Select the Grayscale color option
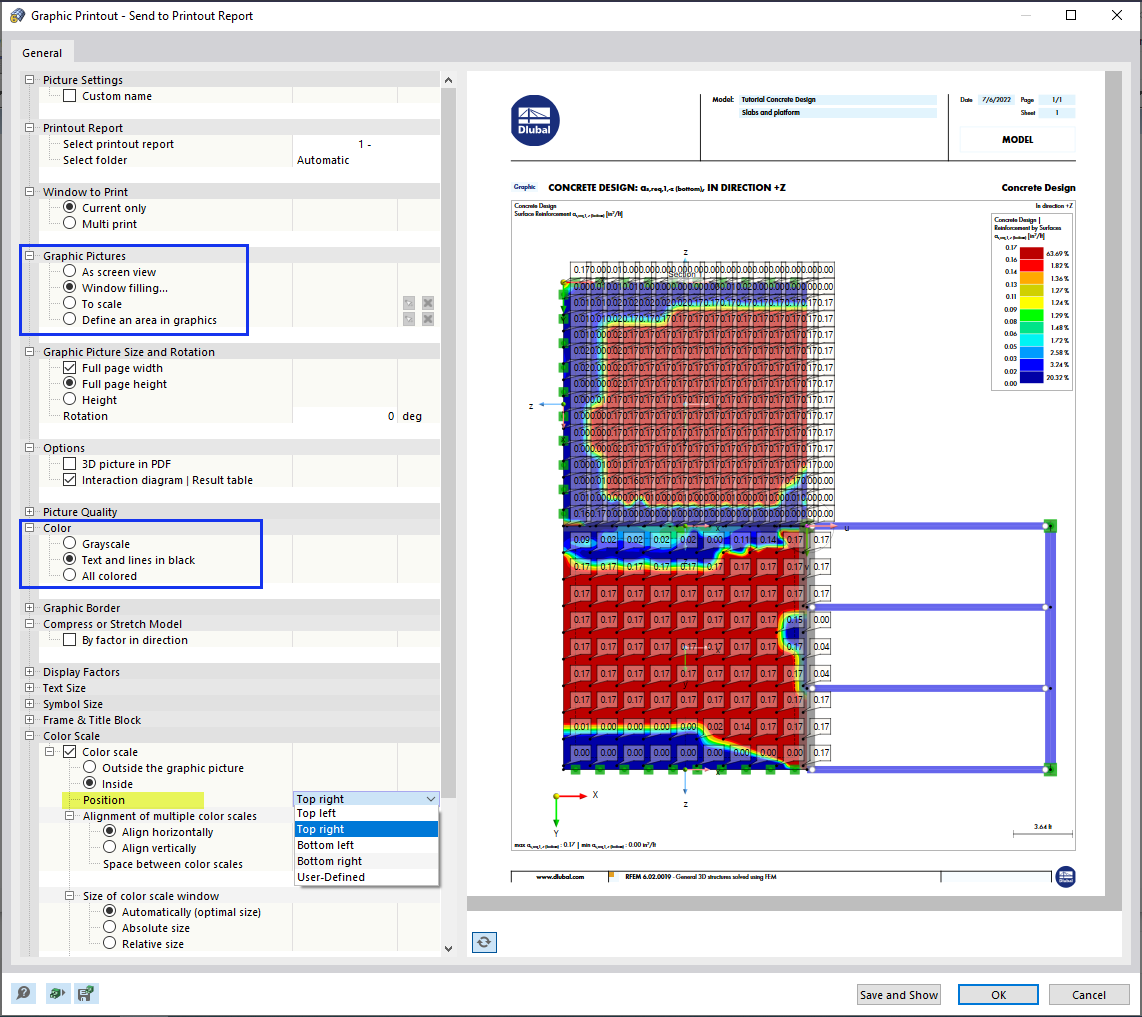 [x=69, y=543]
